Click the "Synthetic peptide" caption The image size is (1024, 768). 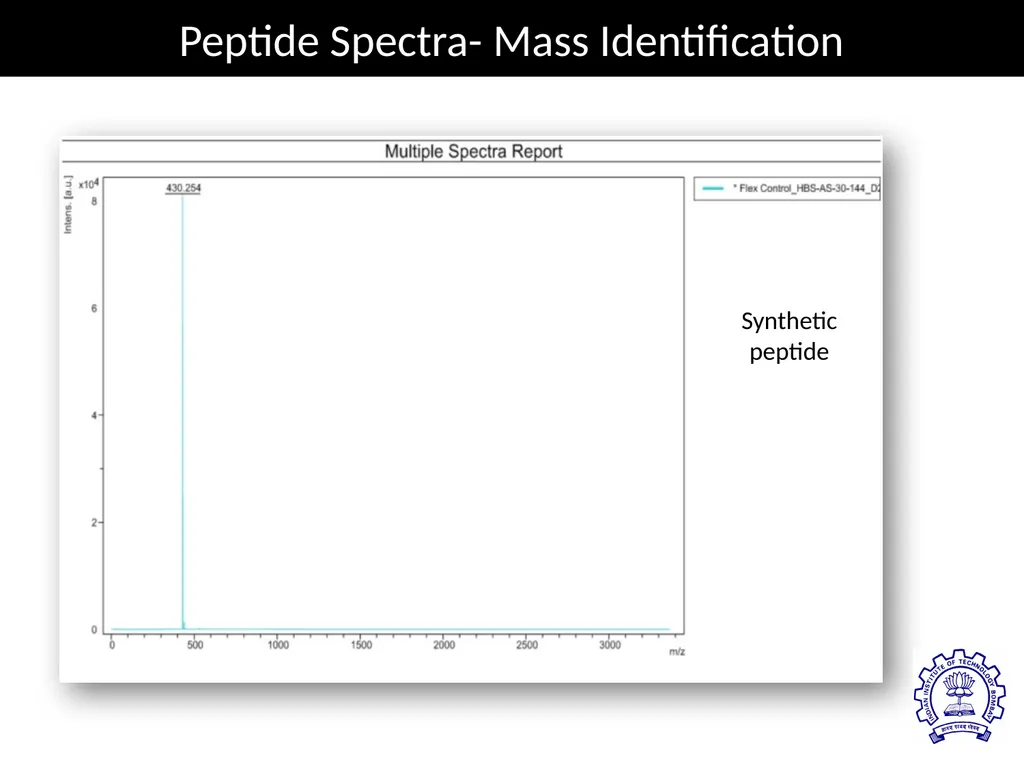(x=789, y=336)
